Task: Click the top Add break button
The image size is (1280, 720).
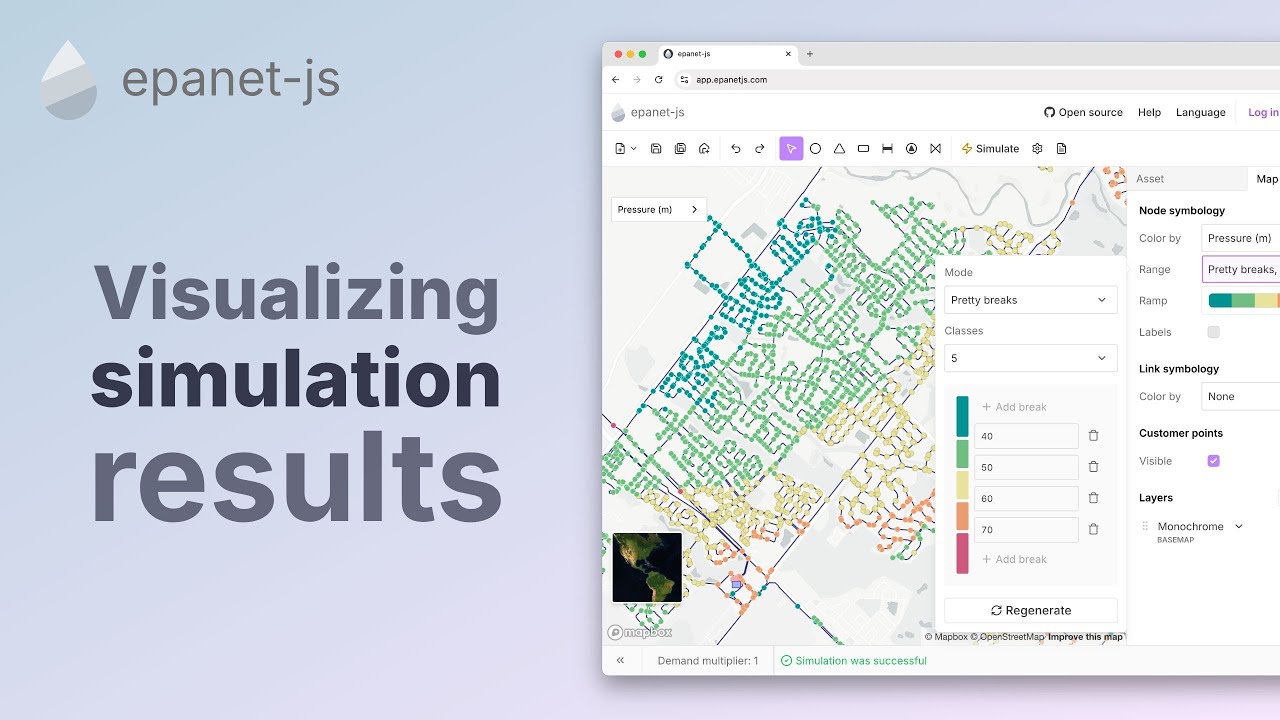Action: tap(1015, 407)
